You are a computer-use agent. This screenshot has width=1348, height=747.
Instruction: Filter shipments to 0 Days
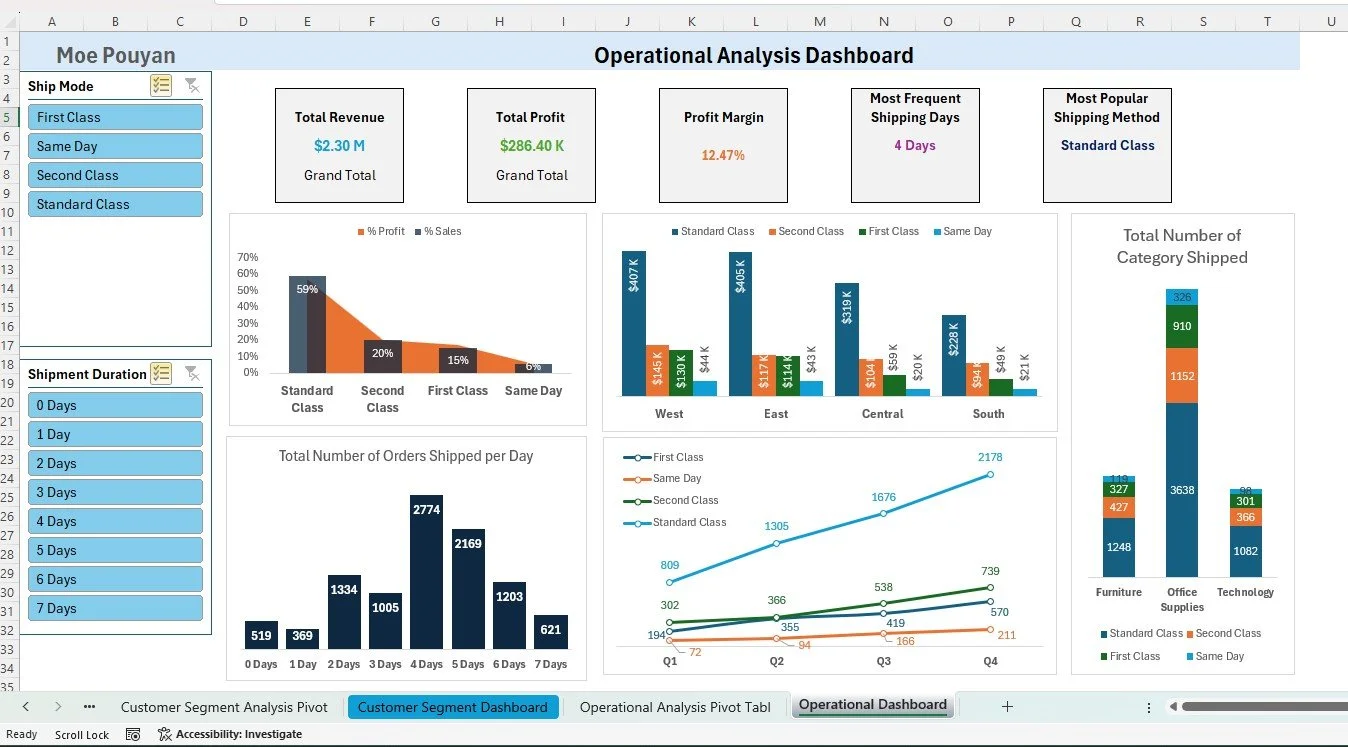click(x=115, y=405)
